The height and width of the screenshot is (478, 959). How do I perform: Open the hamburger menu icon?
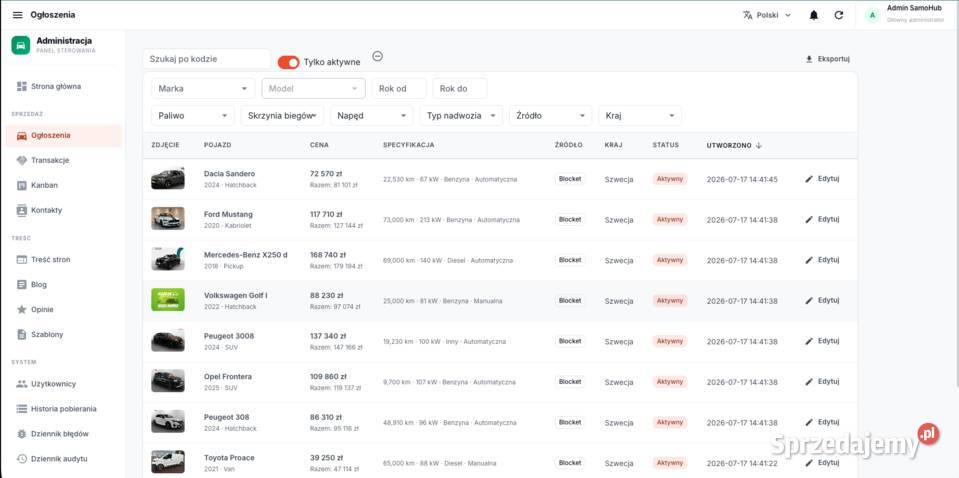pos(17,15)
